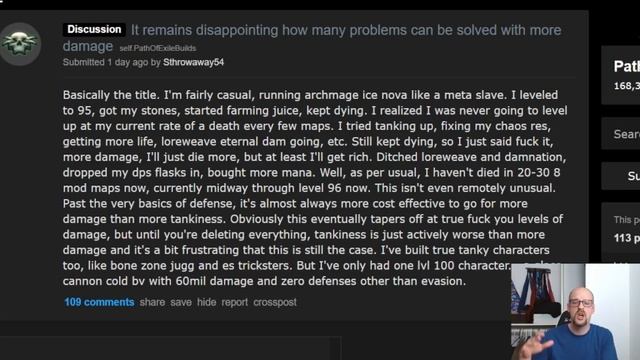640x360 pixels.
Task: Click the sidebar subscriber count 168
Action: (627, 86)
